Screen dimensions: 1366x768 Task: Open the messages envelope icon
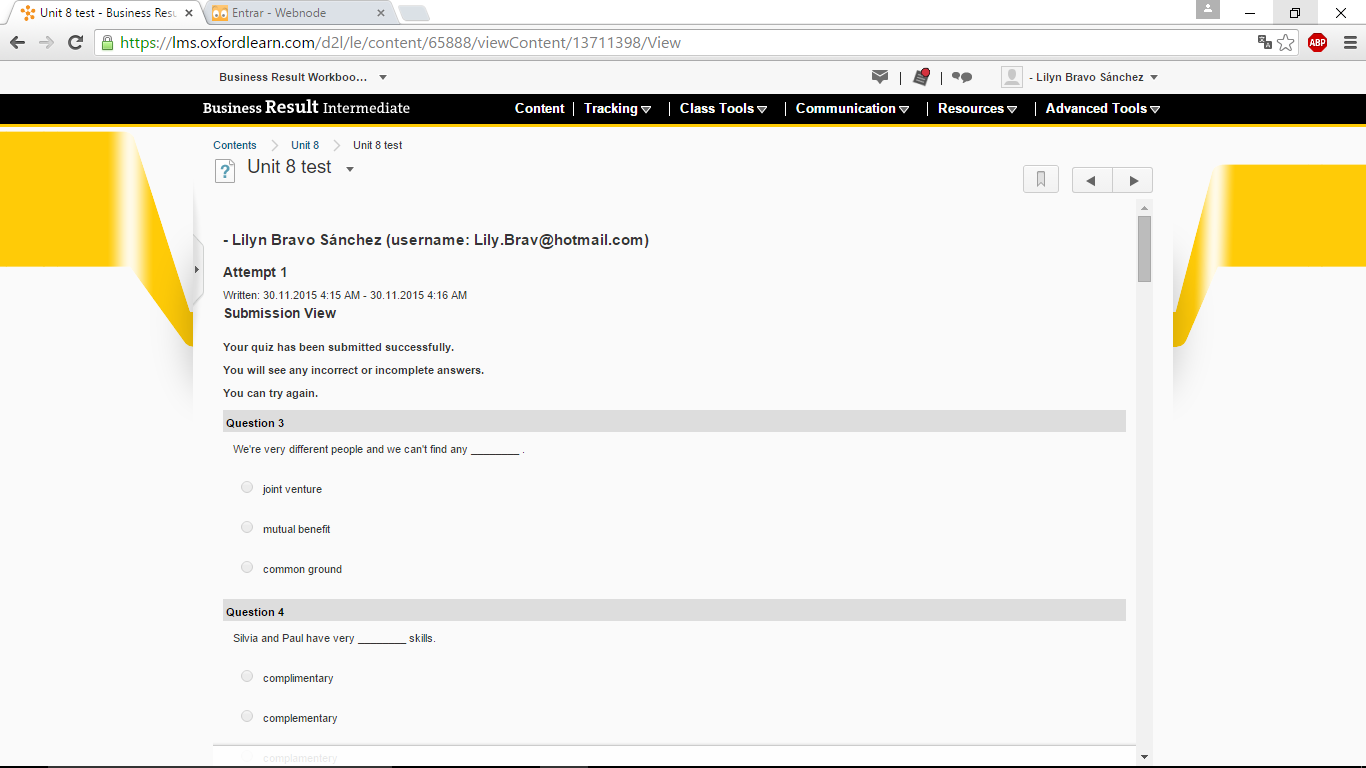click(x=880, y=77)
